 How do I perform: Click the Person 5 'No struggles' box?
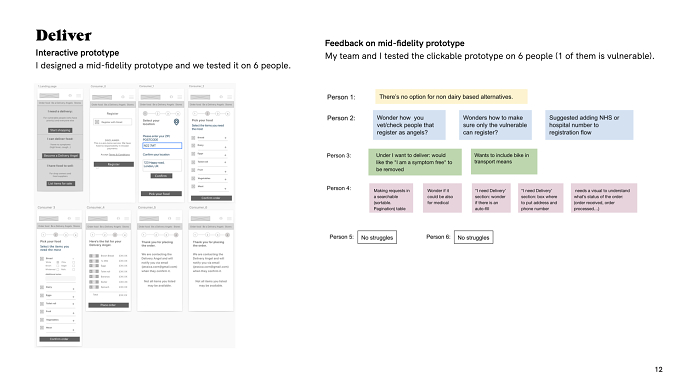[x=377, y=237]
